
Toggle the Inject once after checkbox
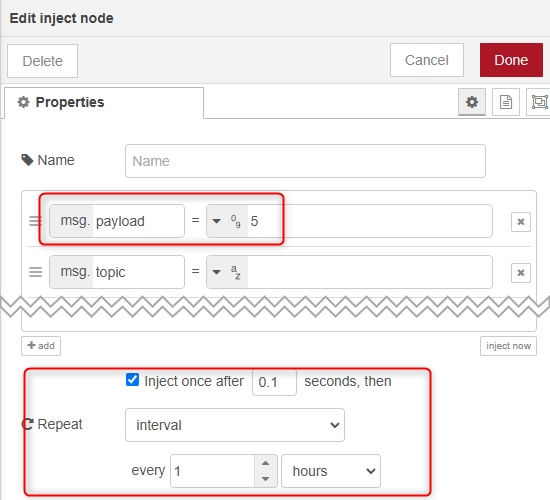point(132,380)
